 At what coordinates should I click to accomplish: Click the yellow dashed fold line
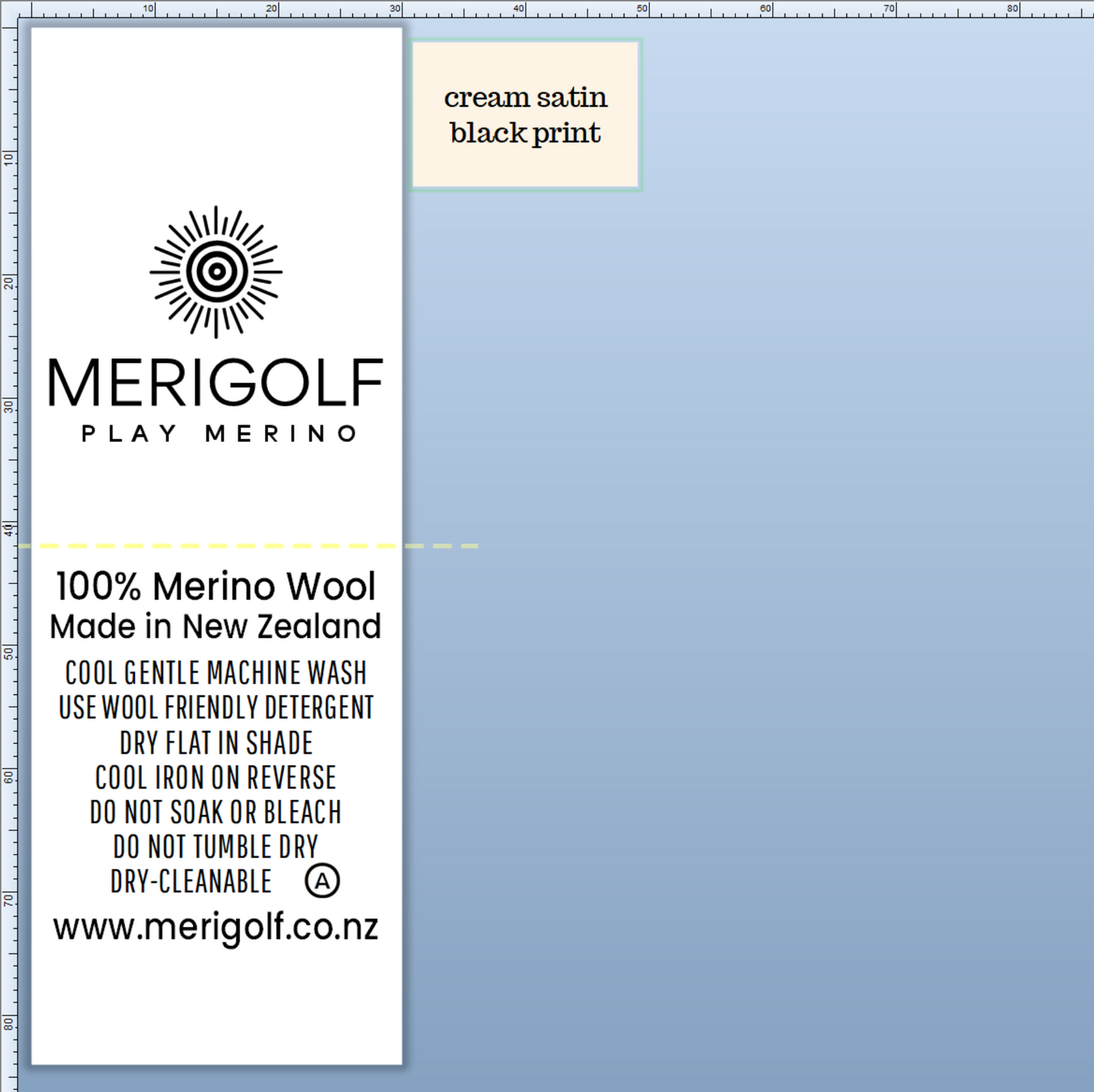click(x=227, y=543)
